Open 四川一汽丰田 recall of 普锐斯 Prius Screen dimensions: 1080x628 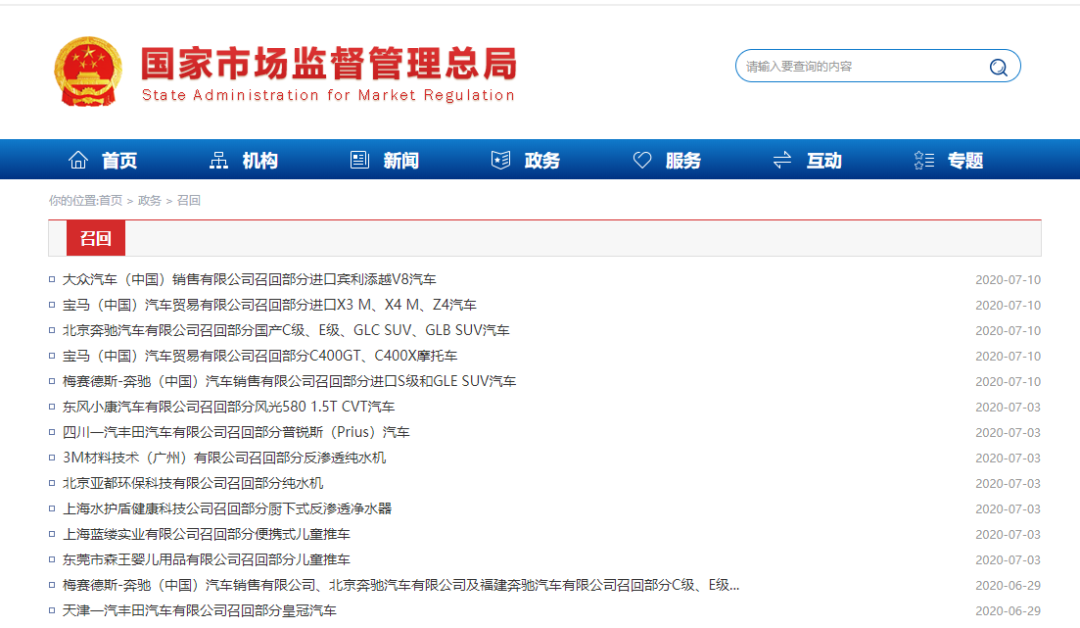click(236, 432)
